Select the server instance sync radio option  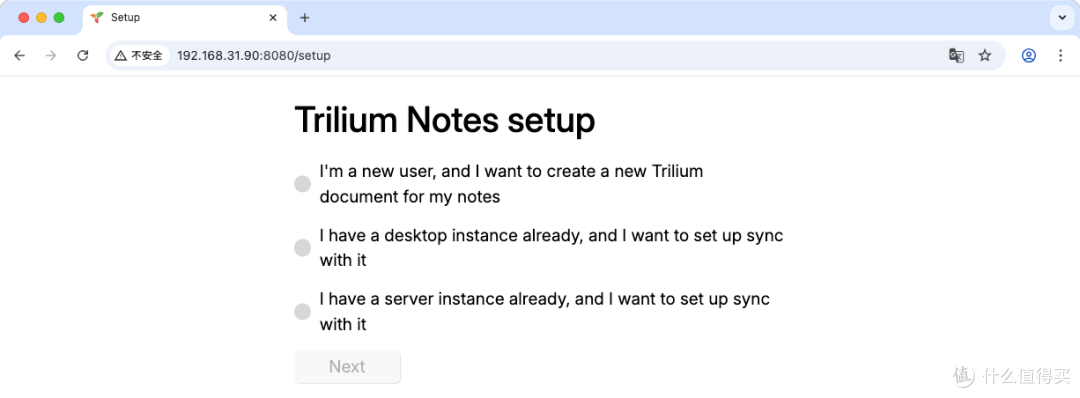coord(302,312)
